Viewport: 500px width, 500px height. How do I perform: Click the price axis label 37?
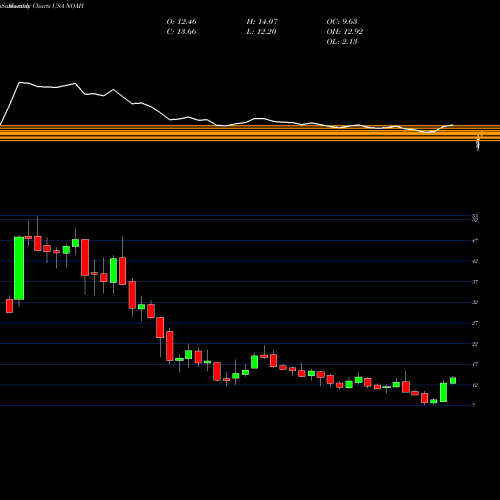tap(475, 282)
